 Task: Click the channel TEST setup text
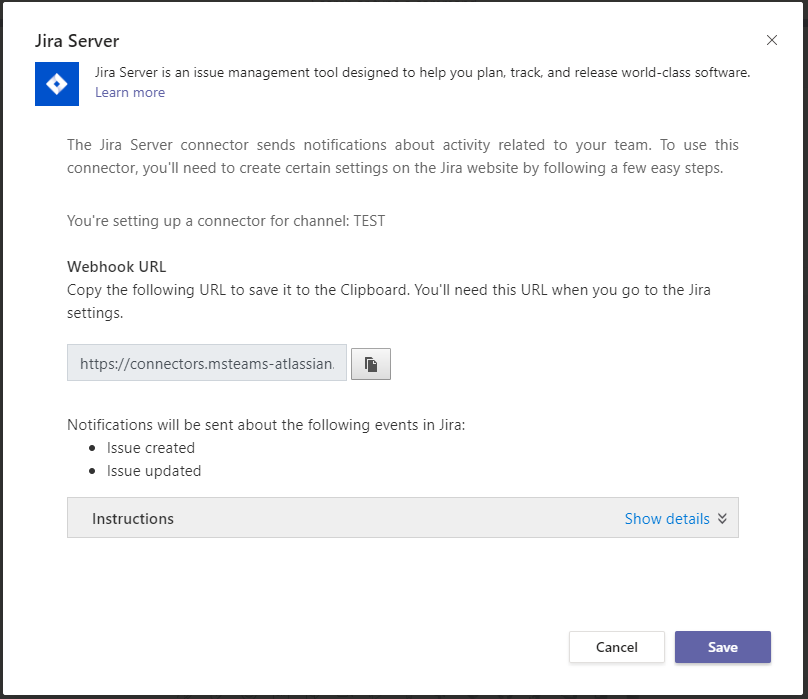(x=226, y=221)
